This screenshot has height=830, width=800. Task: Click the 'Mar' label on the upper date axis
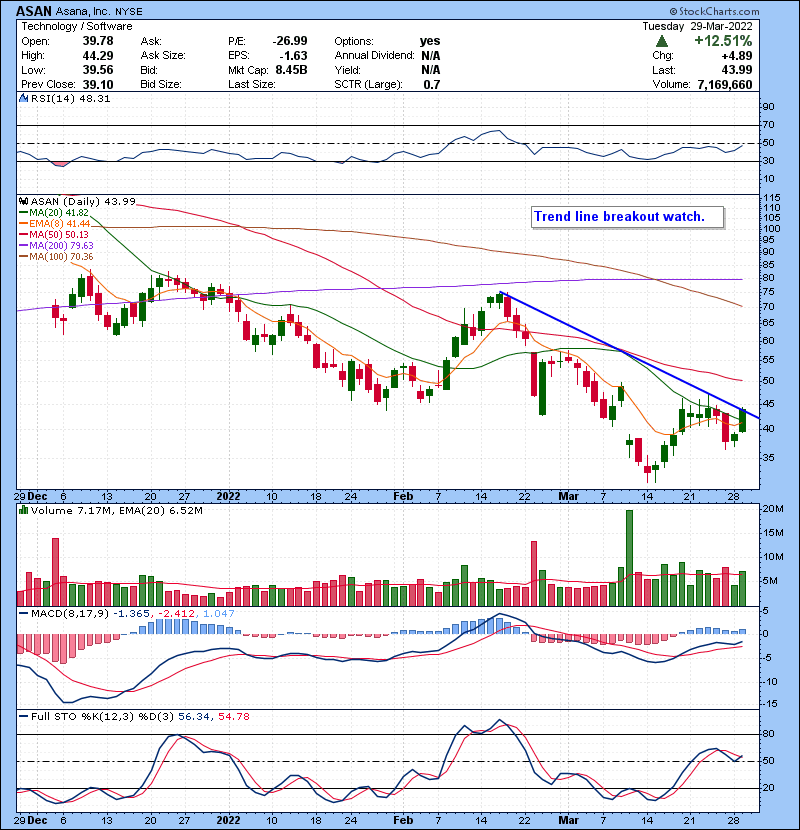[x=569, y=497]
